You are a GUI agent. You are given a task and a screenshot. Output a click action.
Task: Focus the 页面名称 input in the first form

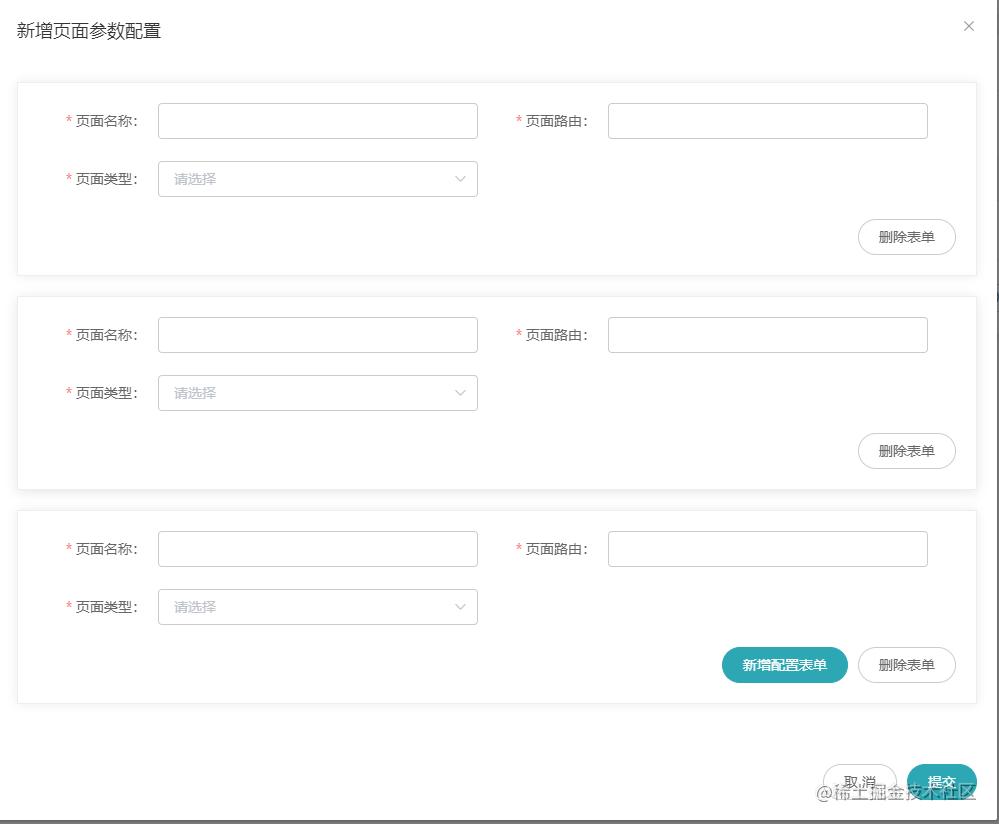coord(317,121)
